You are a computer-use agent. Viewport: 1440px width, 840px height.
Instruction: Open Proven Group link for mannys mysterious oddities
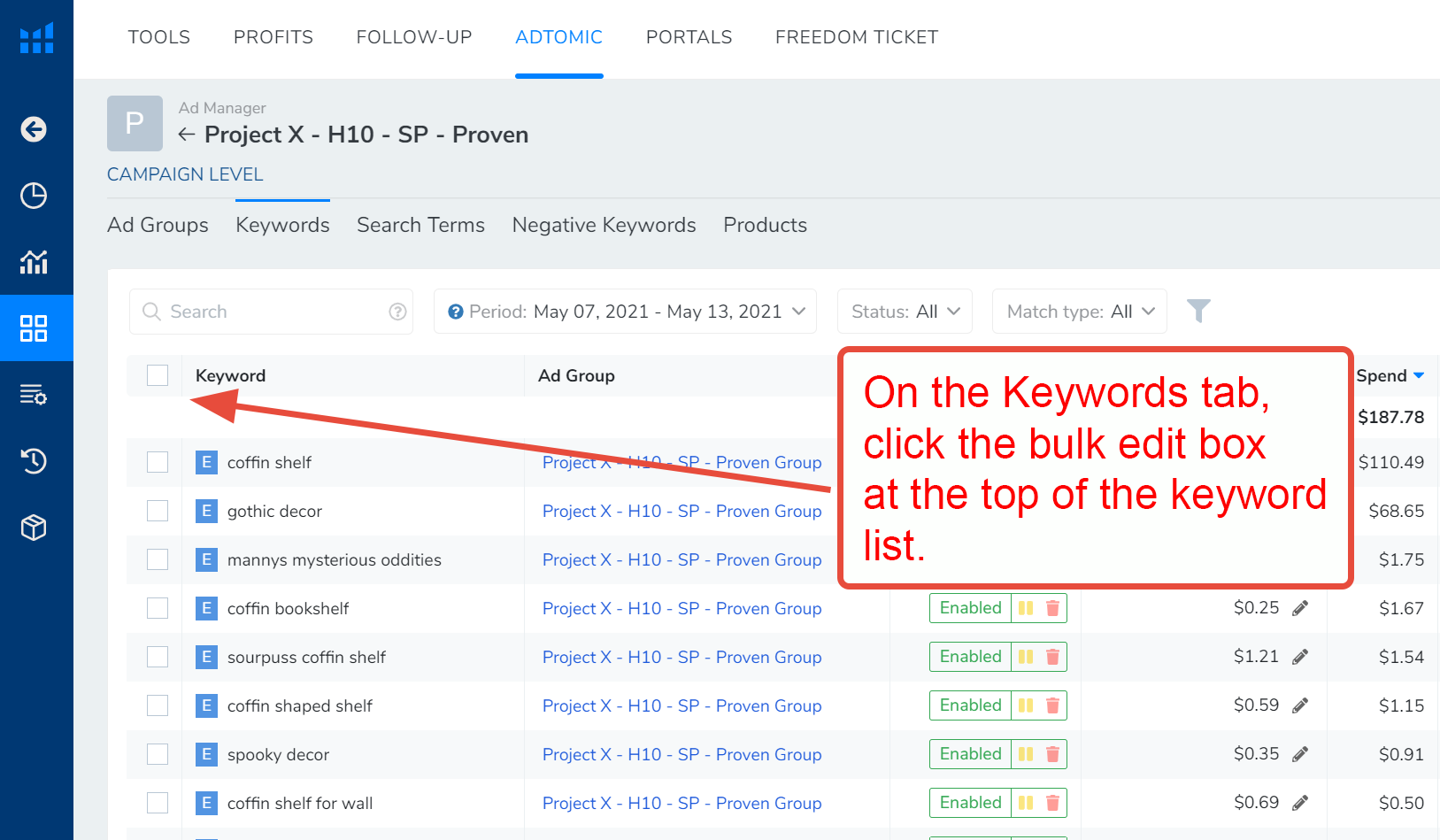pyautogui.click(x=681, y=559)
